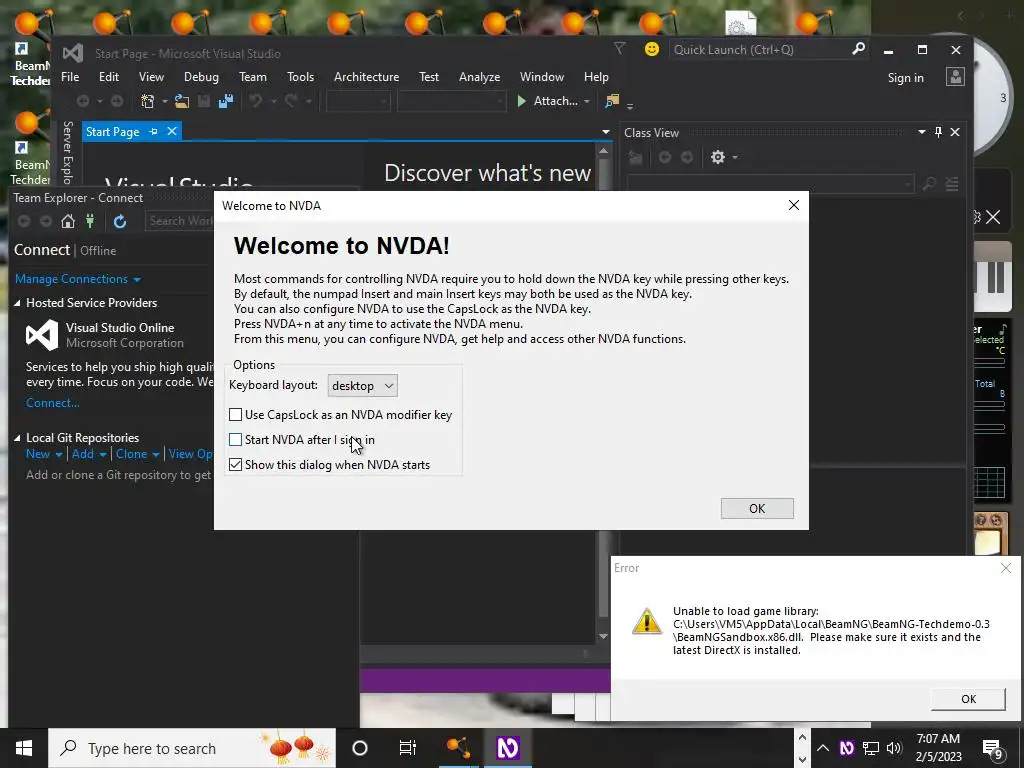This screenshot has height=768, width=1024.
Task: Toggle pin on the Start Page tab
Action: pos(153,131)
